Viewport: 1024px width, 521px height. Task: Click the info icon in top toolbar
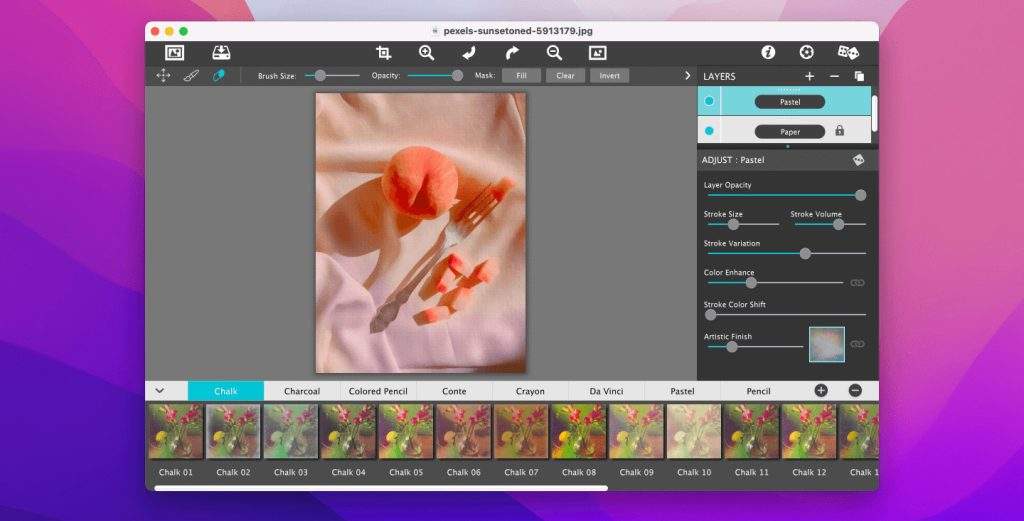click(x=768, y=53)
